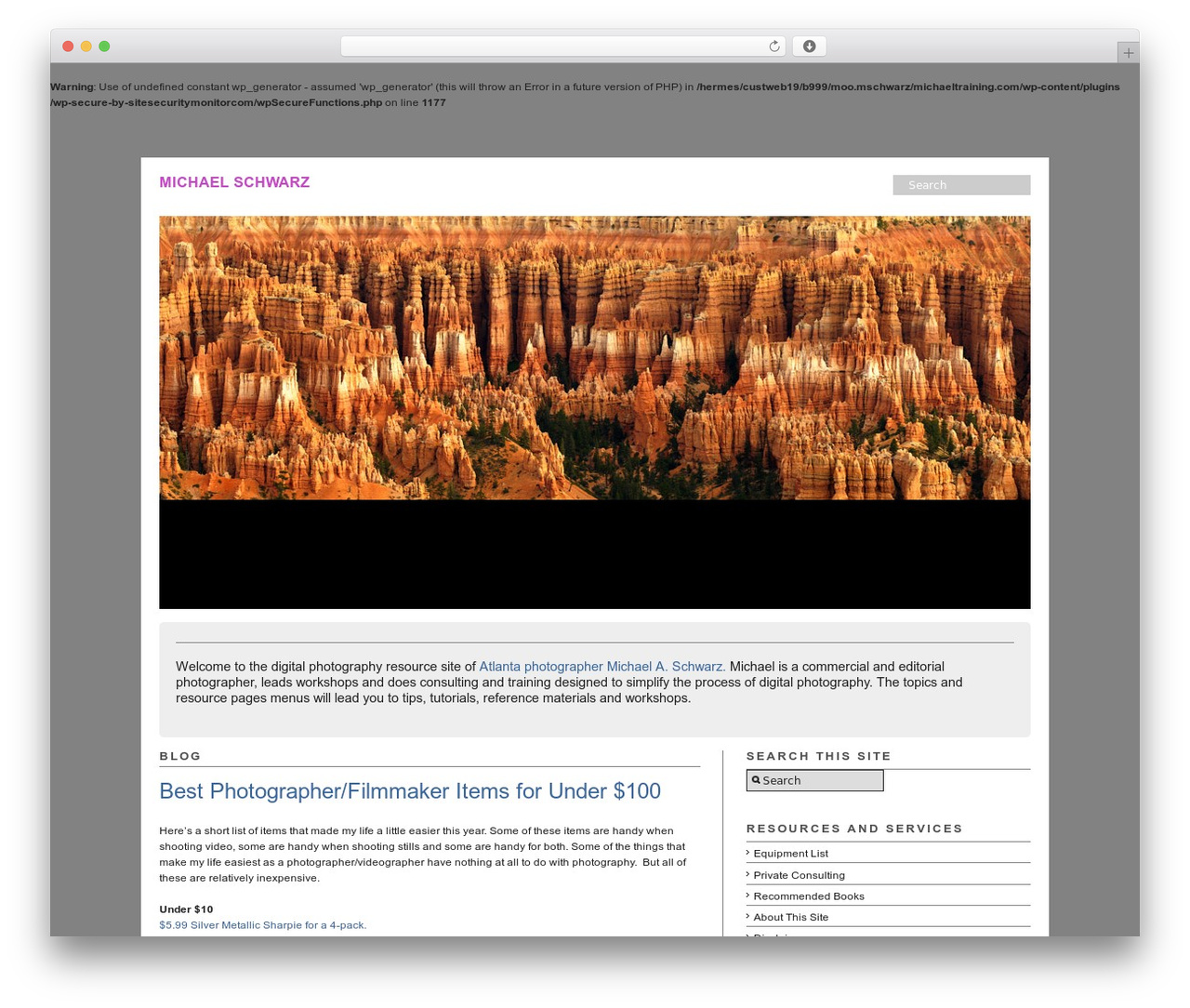Open the Best Photographer/Filmmaker Items post title
Screen dimensions: 1190x1008
click(410, 791)
